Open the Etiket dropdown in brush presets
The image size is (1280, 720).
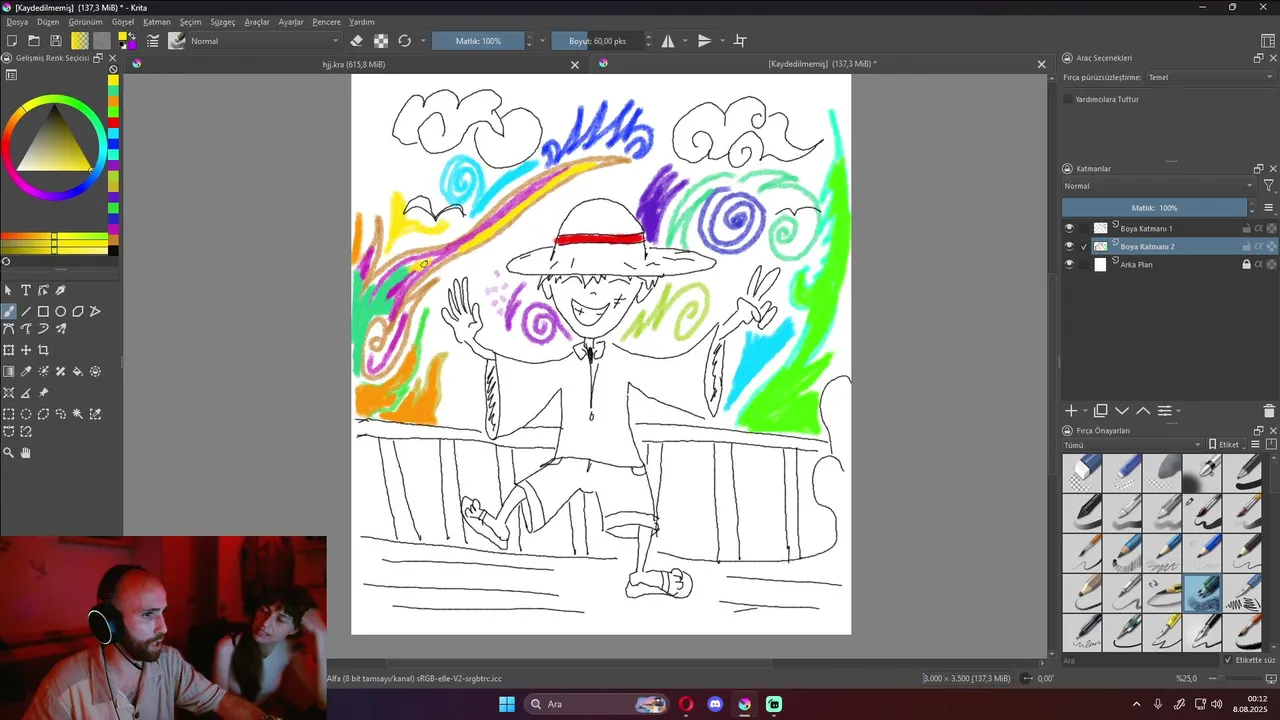click(1228, 445)
